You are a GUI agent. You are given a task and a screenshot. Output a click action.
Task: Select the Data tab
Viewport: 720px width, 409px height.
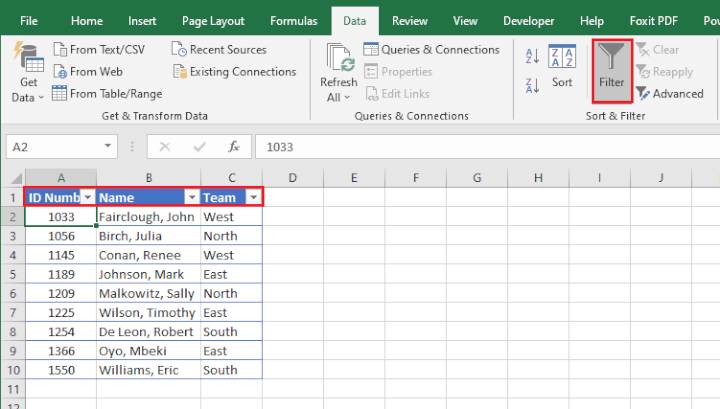click(x=354, y=21)
